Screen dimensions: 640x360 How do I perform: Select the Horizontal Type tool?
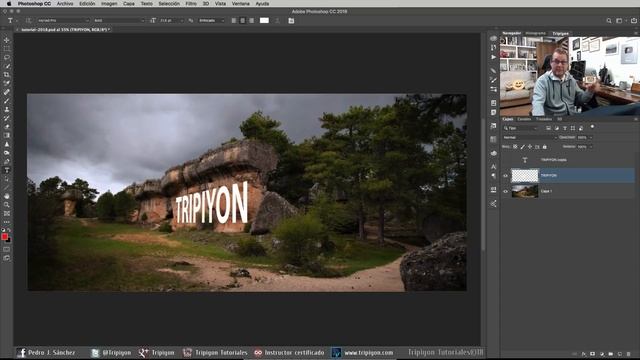[x=7, y=170]
